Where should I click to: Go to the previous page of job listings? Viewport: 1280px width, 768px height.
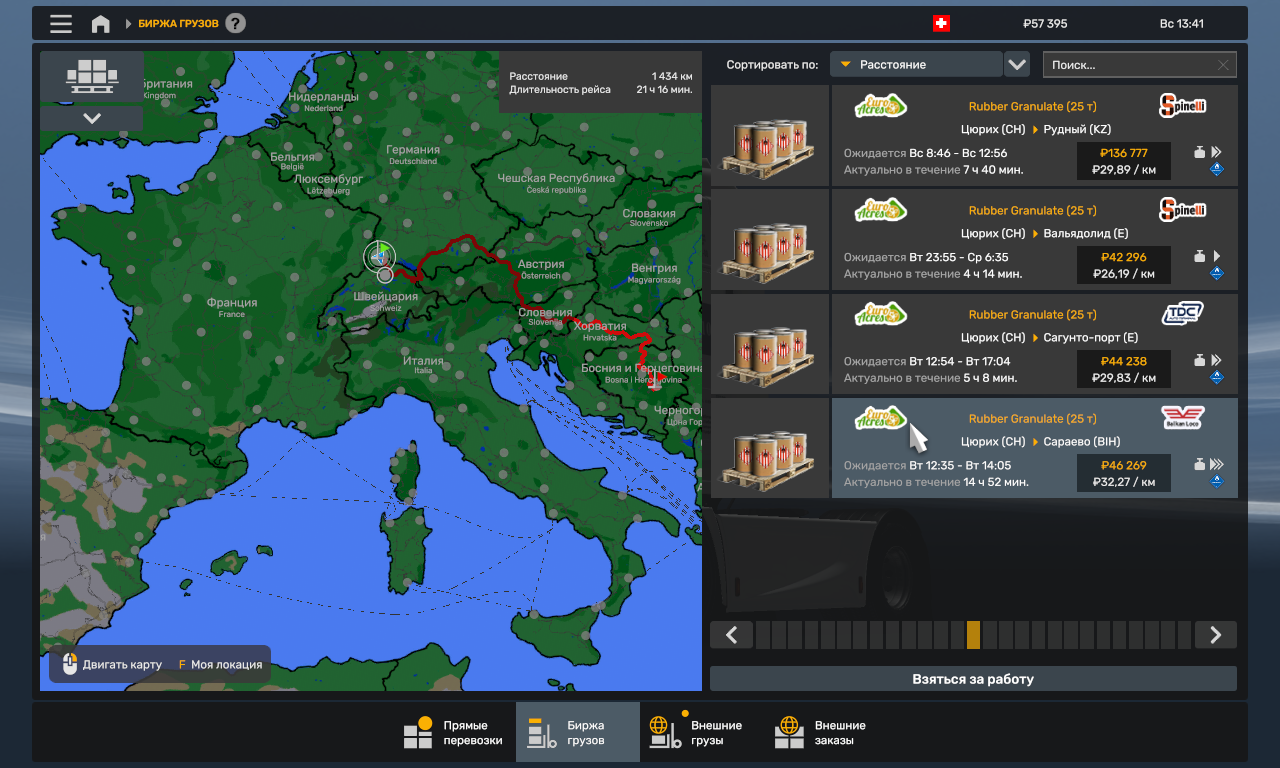point(732,635)
